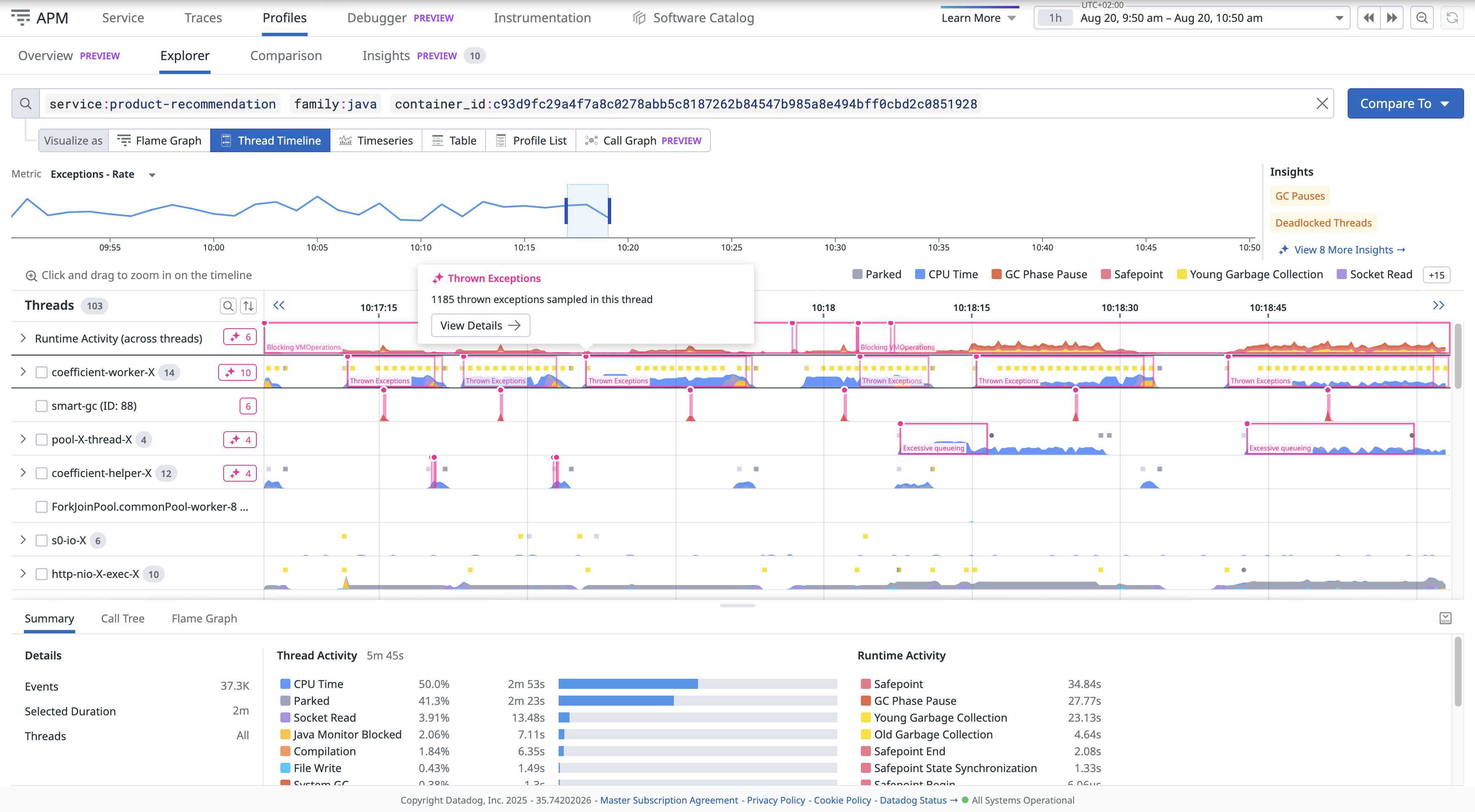The image size is (1475, 812).
Task: Sort threads with the up-down arrows icon
Action: pyautogui.click(x=248, y=306)
